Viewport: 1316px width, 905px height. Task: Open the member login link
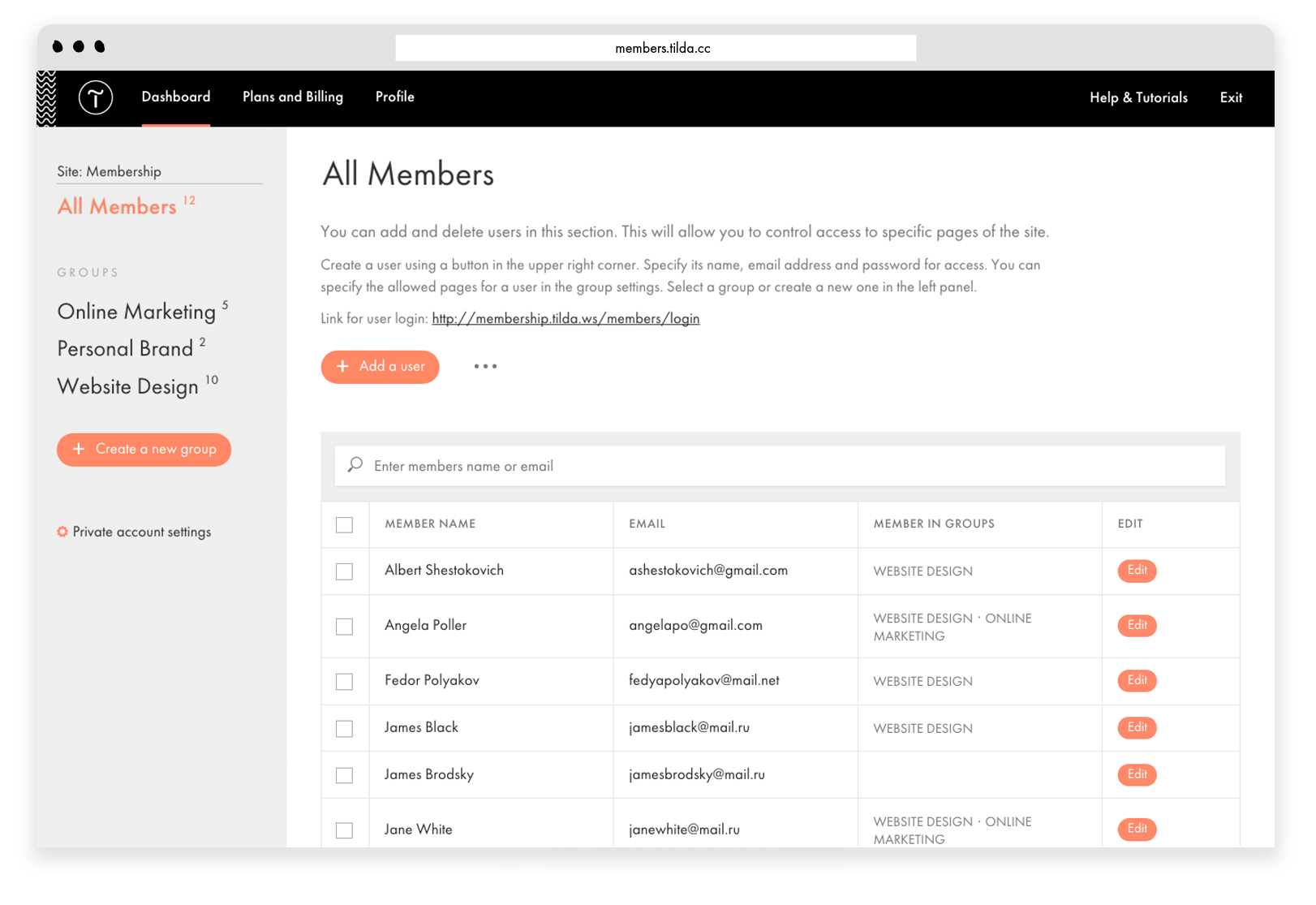(x=566, y=318)
